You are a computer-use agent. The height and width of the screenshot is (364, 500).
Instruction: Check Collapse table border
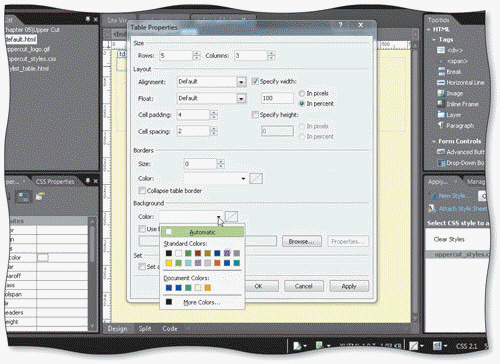(x=142, y=191)
